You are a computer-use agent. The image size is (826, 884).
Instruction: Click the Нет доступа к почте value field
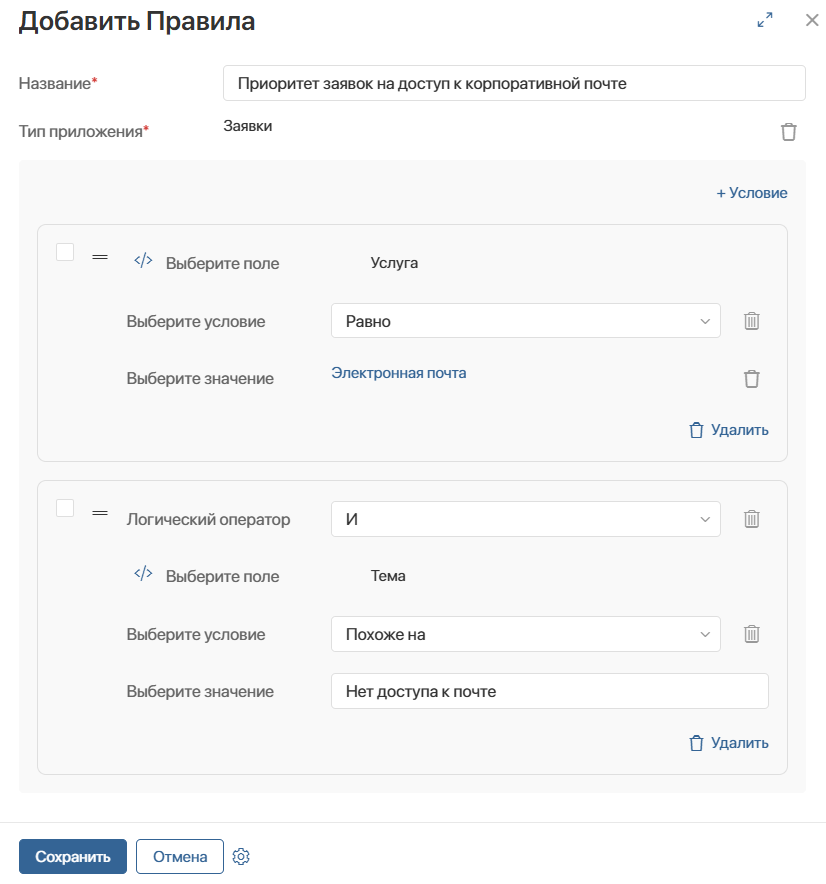coord(550,691)
